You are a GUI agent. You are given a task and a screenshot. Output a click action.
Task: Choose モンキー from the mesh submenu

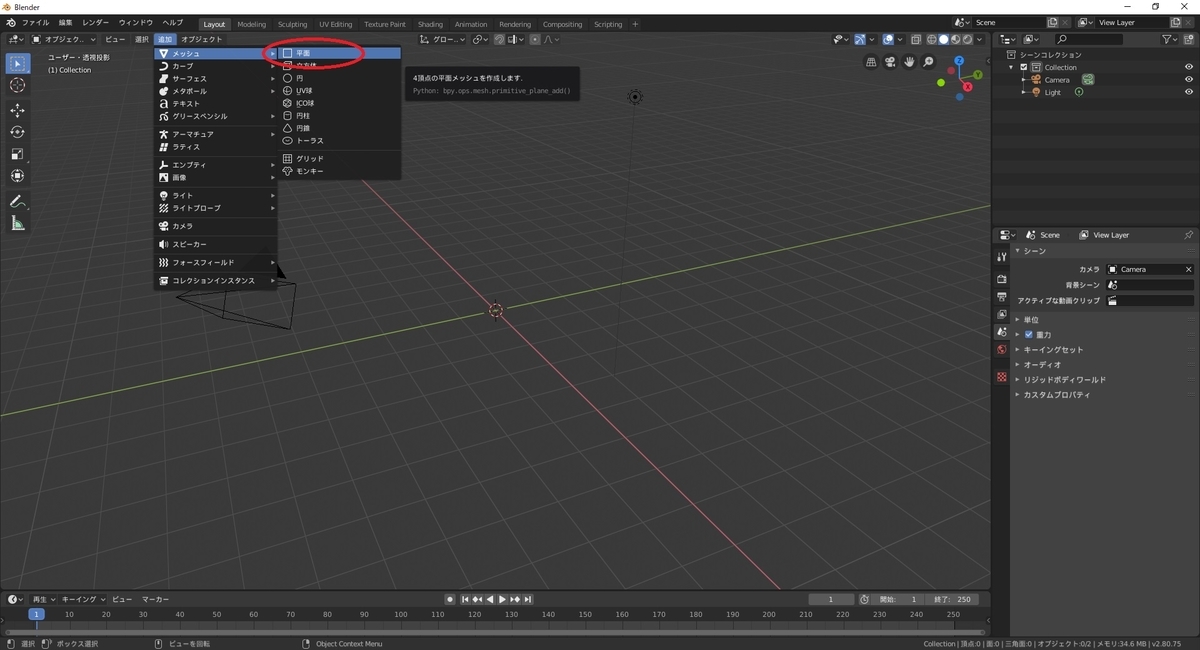point(339,171)
